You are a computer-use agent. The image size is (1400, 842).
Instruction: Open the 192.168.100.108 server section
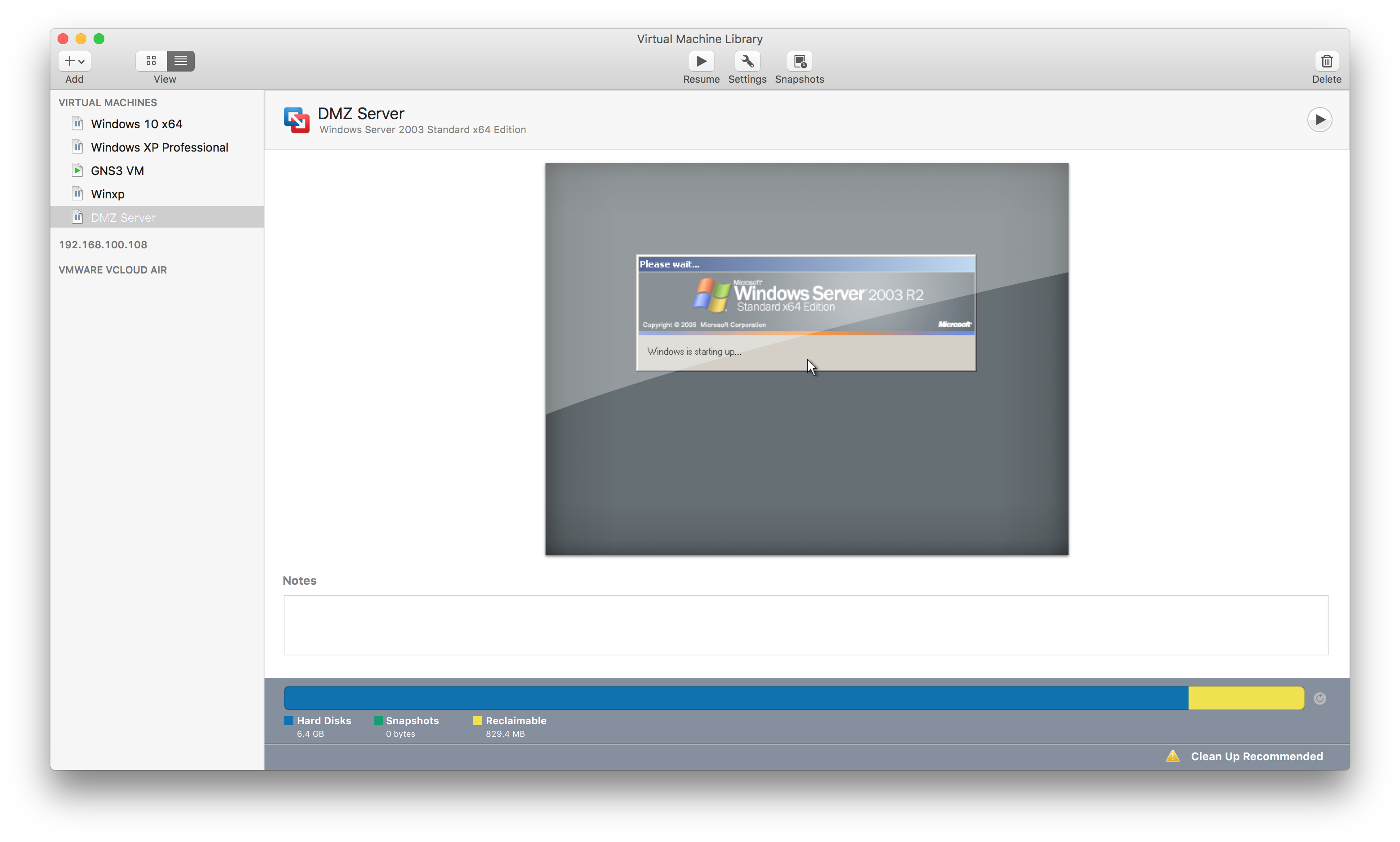pos(103,245)
